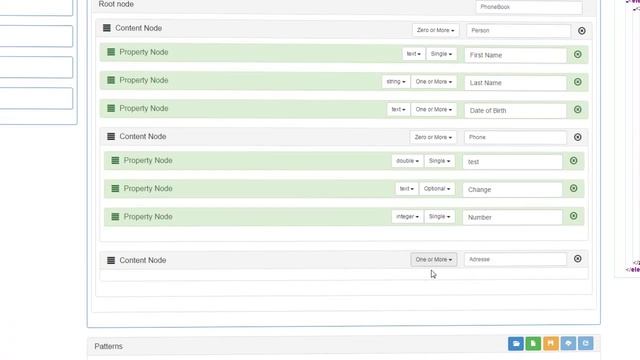
Task: Click the Phone name input field
Action: coord(516,137)
